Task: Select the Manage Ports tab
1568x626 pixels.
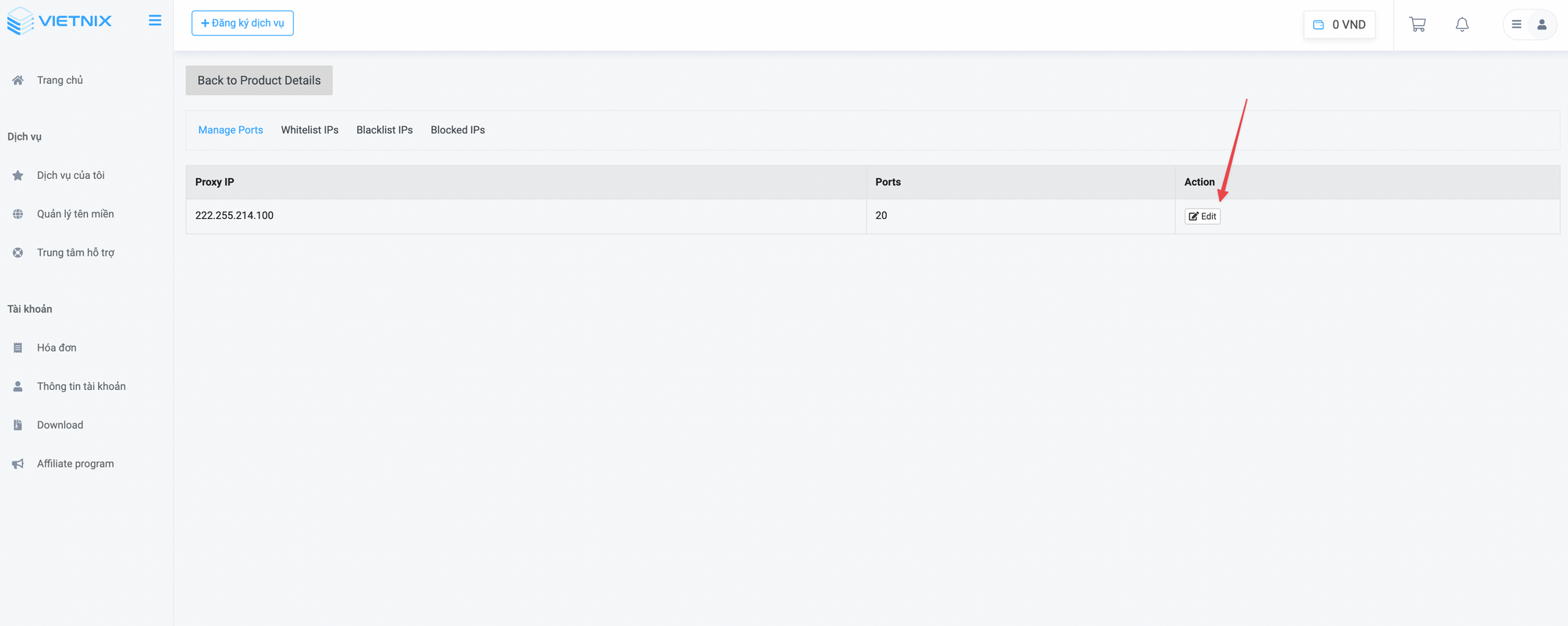Action: point(230,130)
